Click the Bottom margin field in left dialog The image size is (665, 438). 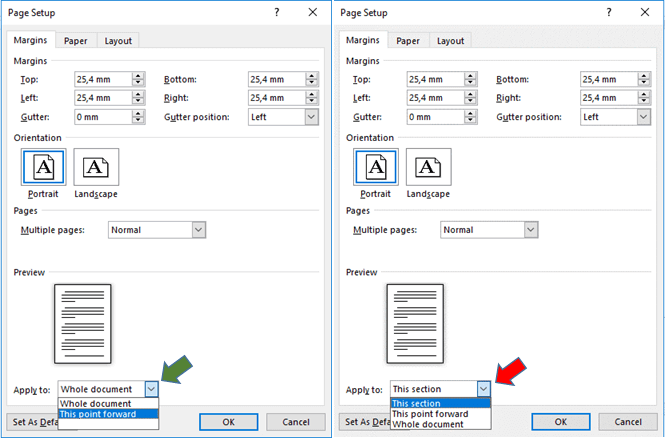point(277,79)
